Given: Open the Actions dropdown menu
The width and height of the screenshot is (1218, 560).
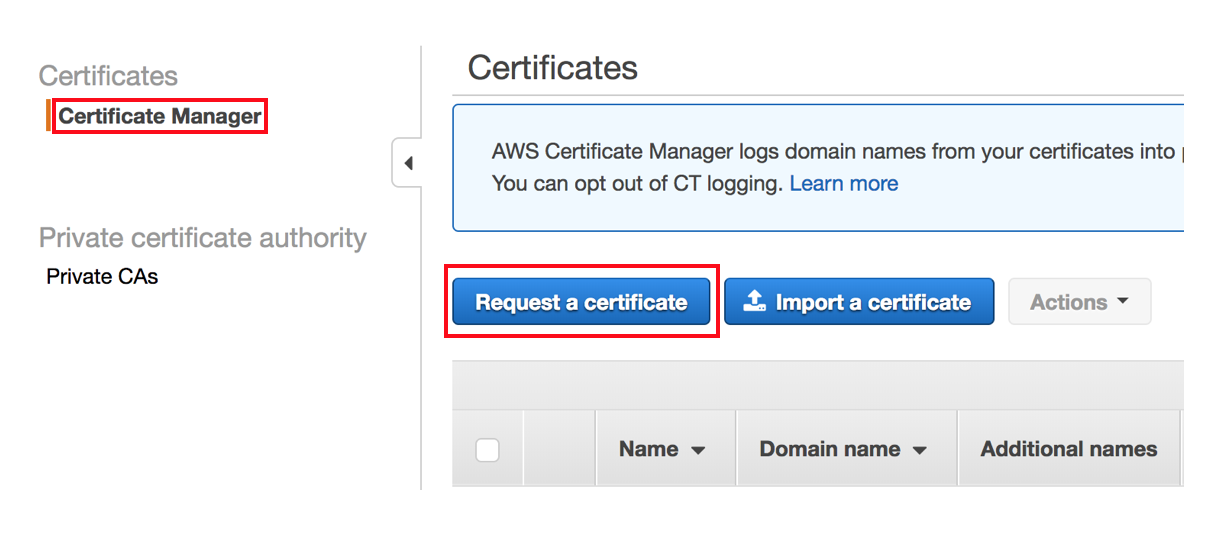Looking at the screenshot, I should [1079, 302].
